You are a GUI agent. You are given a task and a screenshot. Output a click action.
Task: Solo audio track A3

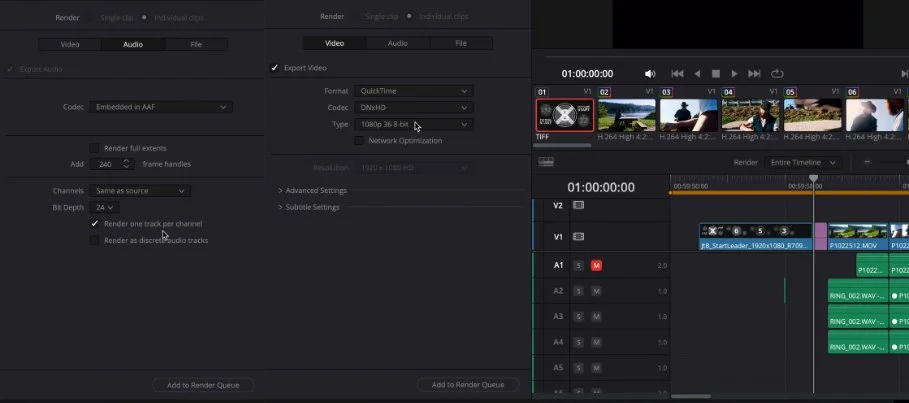click(x=578, y=317)
